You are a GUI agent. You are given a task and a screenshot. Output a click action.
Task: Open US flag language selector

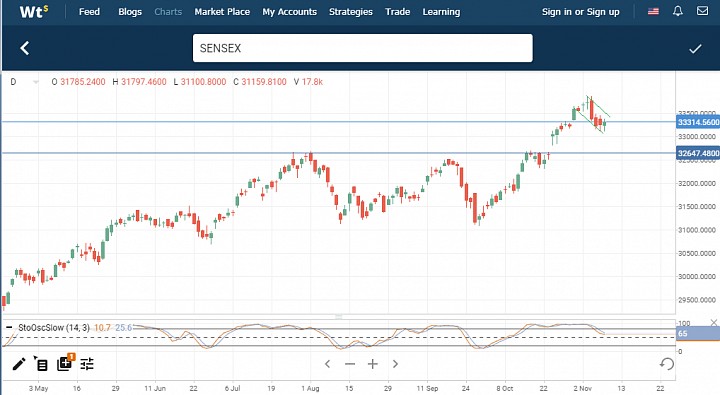653,11
